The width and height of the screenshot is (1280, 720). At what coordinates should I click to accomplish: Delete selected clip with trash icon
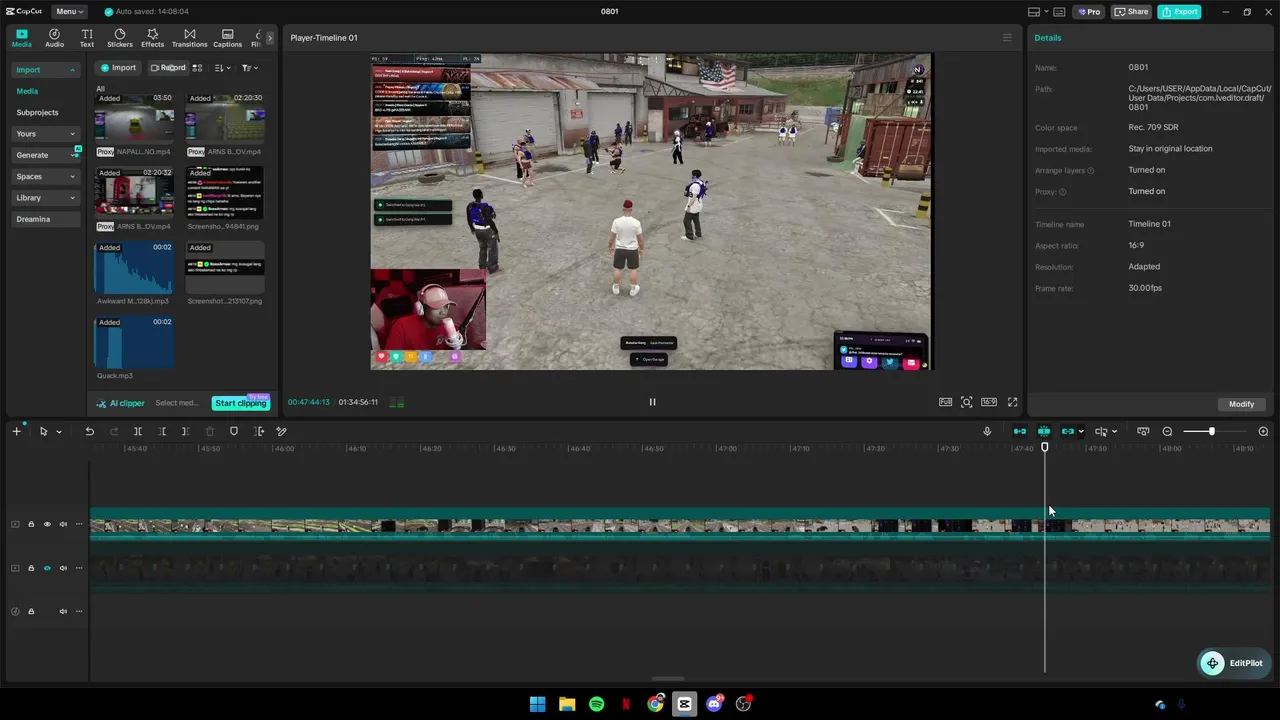[x=210, y=432]
